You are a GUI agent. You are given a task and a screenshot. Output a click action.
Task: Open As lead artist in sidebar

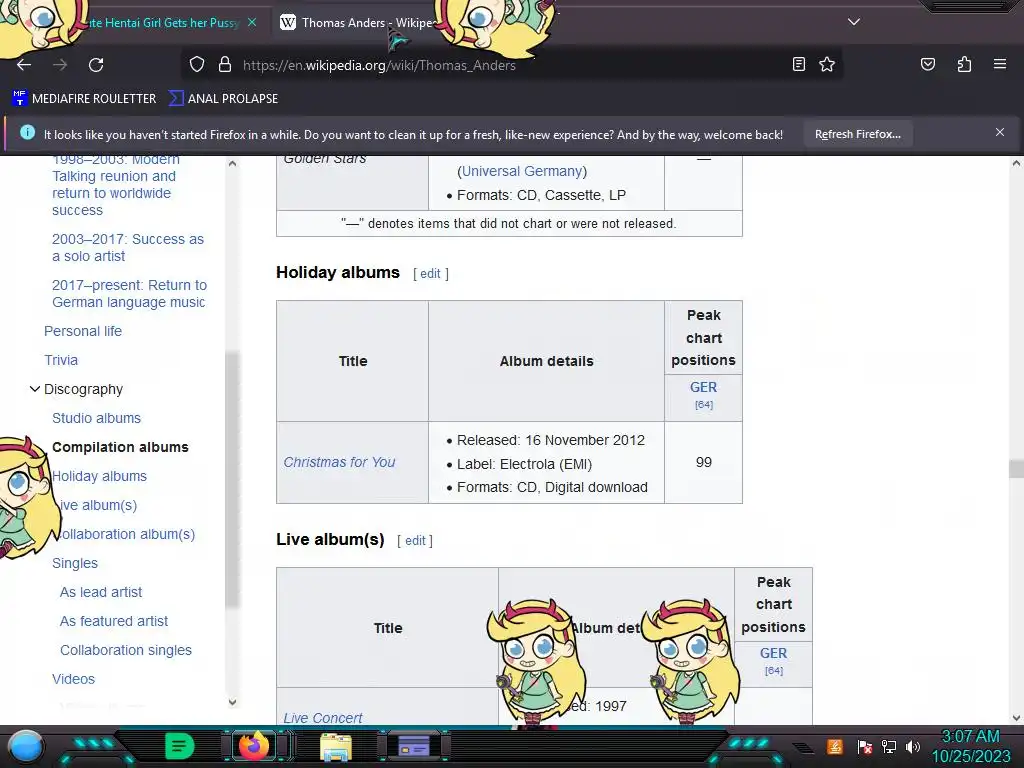[x=101, y=592]
